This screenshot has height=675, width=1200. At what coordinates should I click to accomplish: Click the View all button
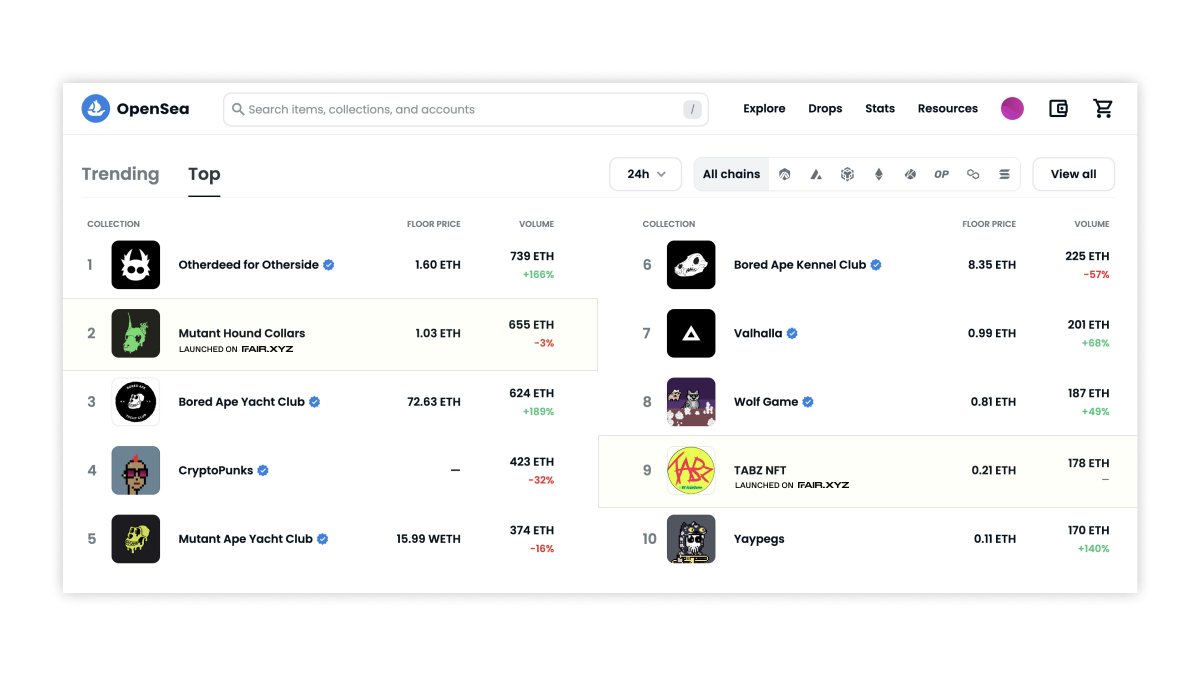coord(1073,174)
